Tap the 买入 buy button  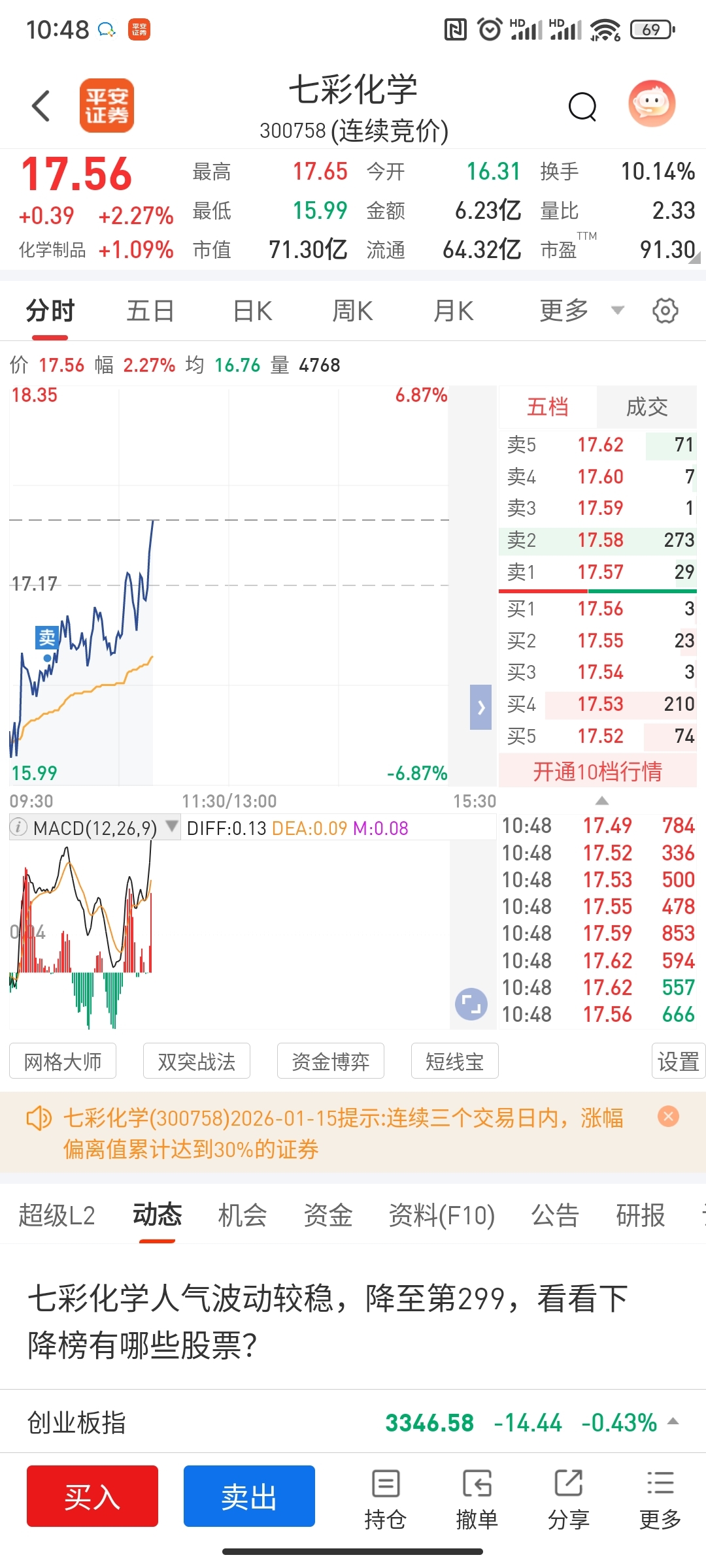(x=92, y=1496)
